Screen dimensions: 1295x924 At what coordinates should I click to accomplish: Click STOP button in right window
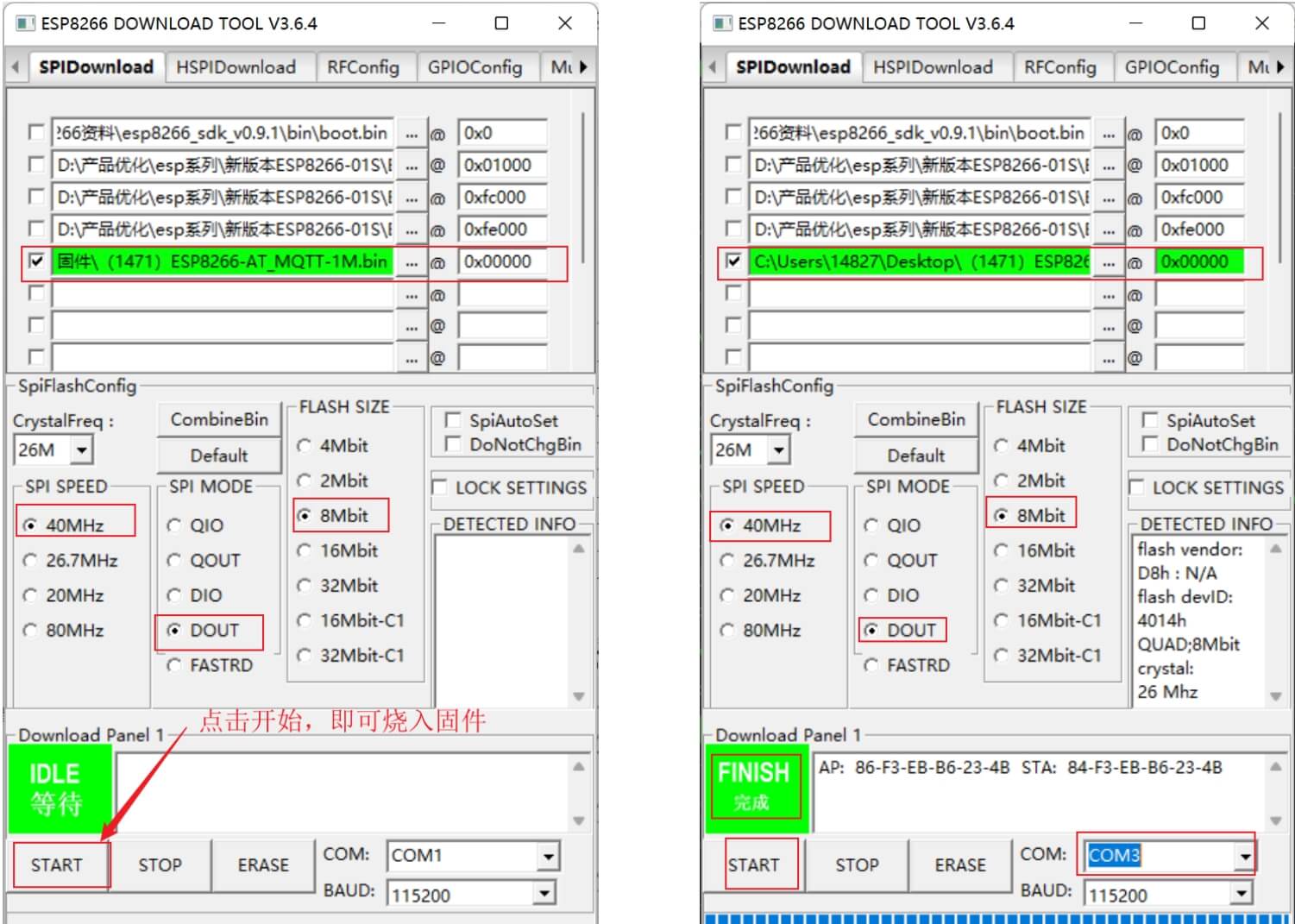pyautogui.click(x=857, y=865)
